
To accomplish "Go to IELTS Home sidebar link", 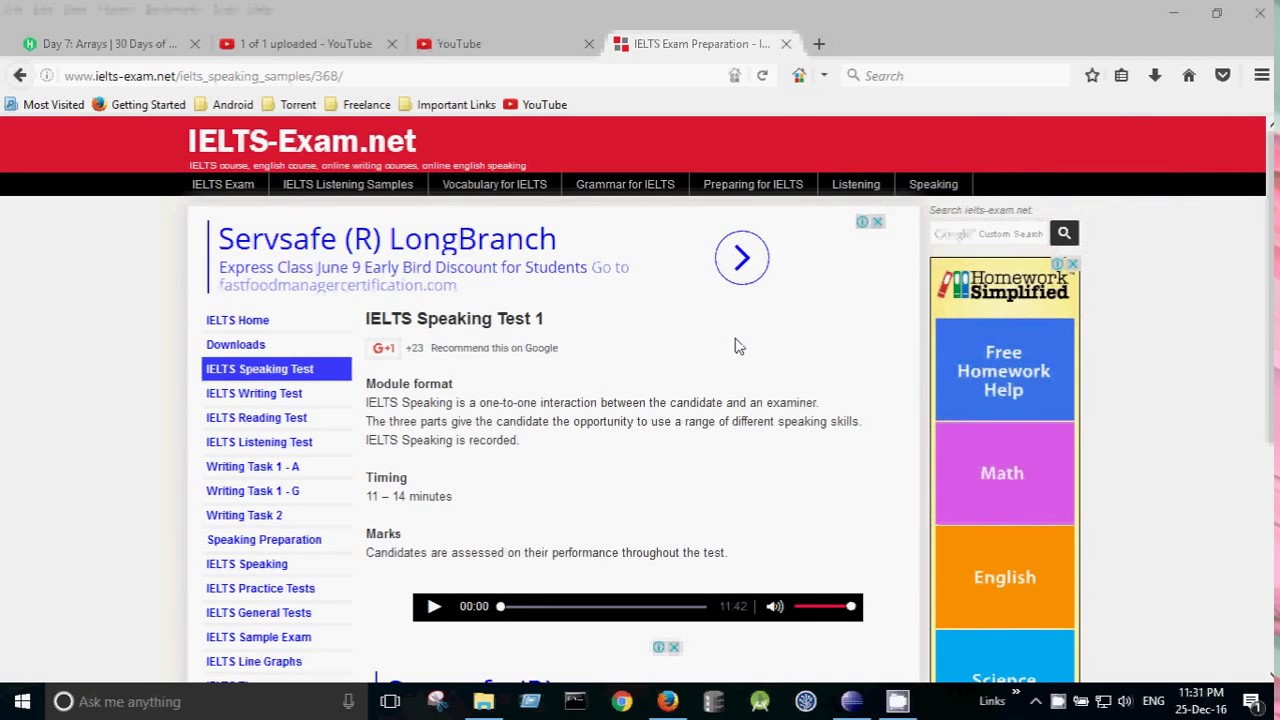I will (x=237, y=320).
